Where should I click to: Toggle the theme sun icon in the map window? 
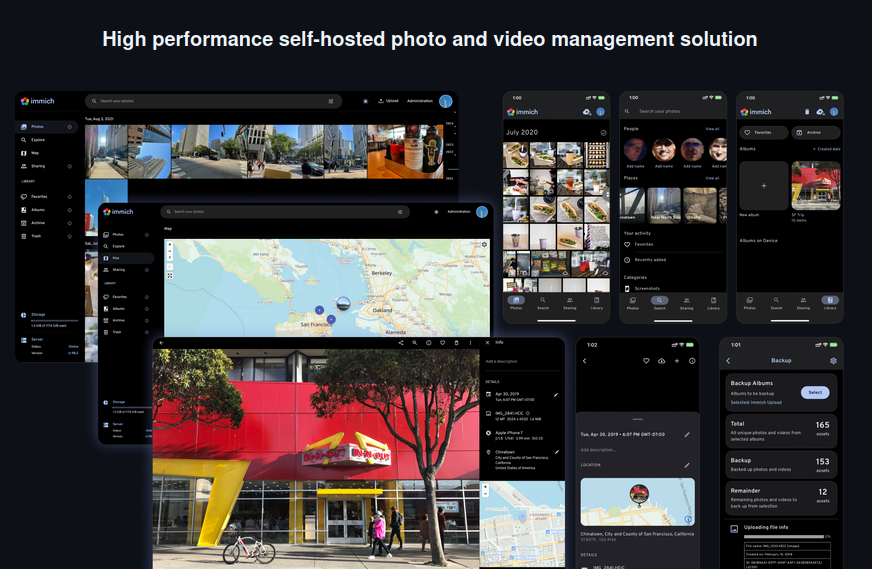click(x=436, y=212)
